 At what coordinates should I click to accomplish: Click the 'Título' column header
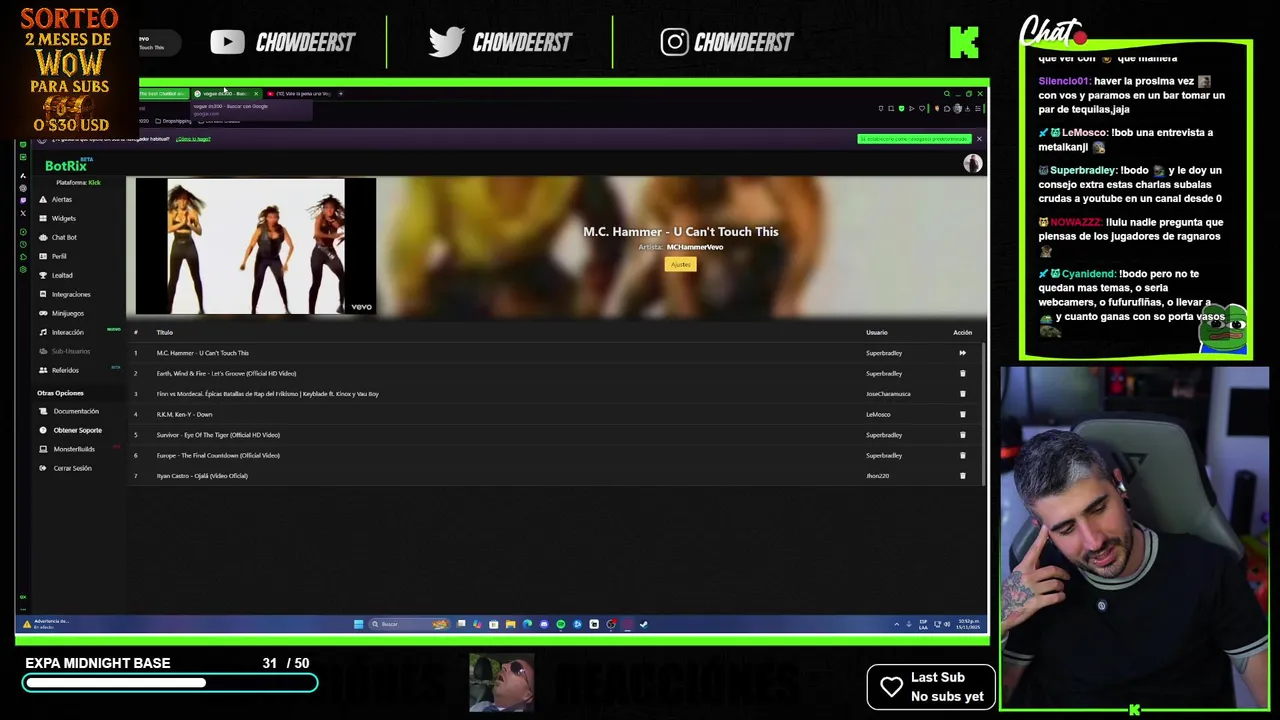click(x=164, y=332)
